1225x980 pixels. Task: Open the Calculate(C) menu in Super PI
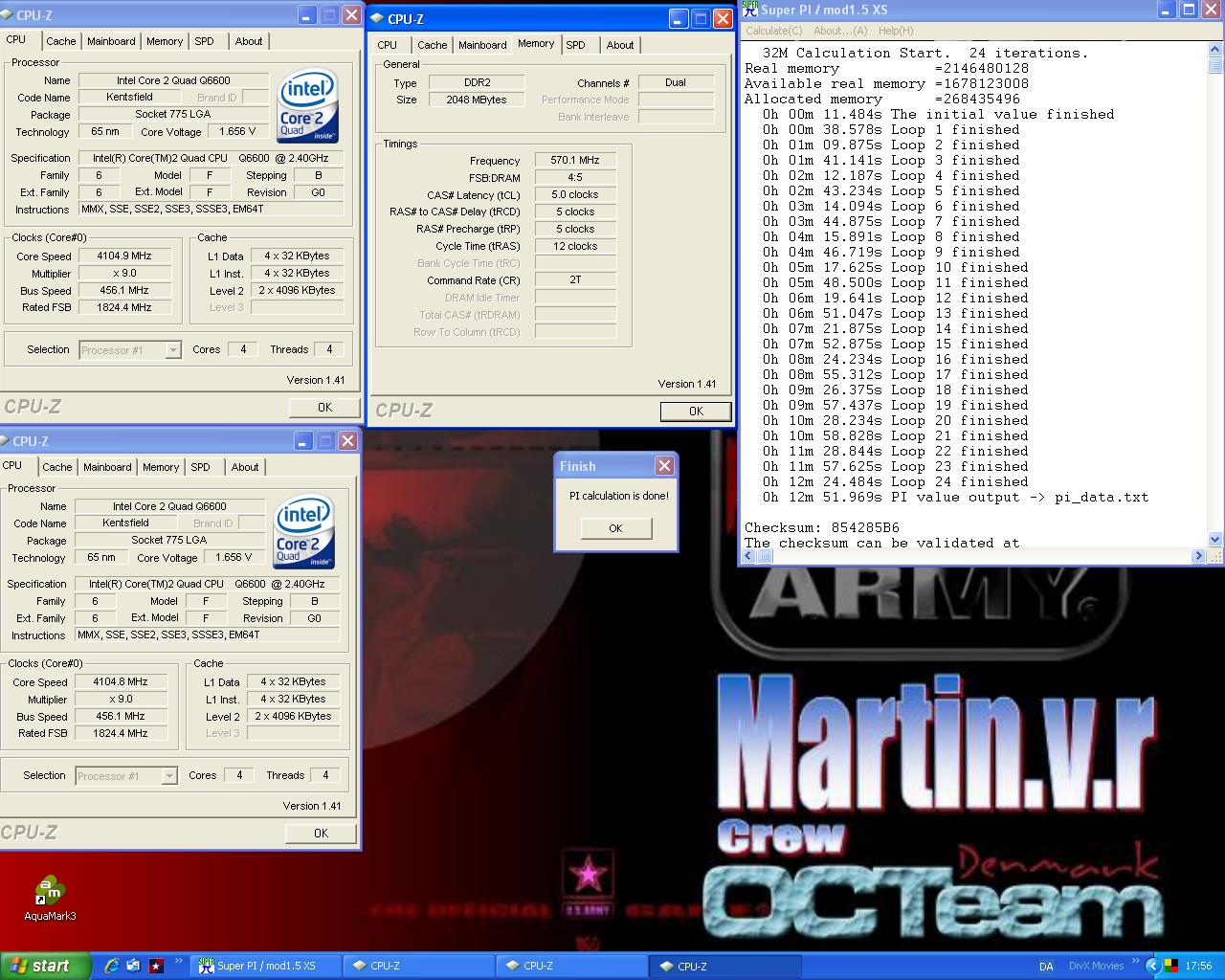[x=772, y=31]
